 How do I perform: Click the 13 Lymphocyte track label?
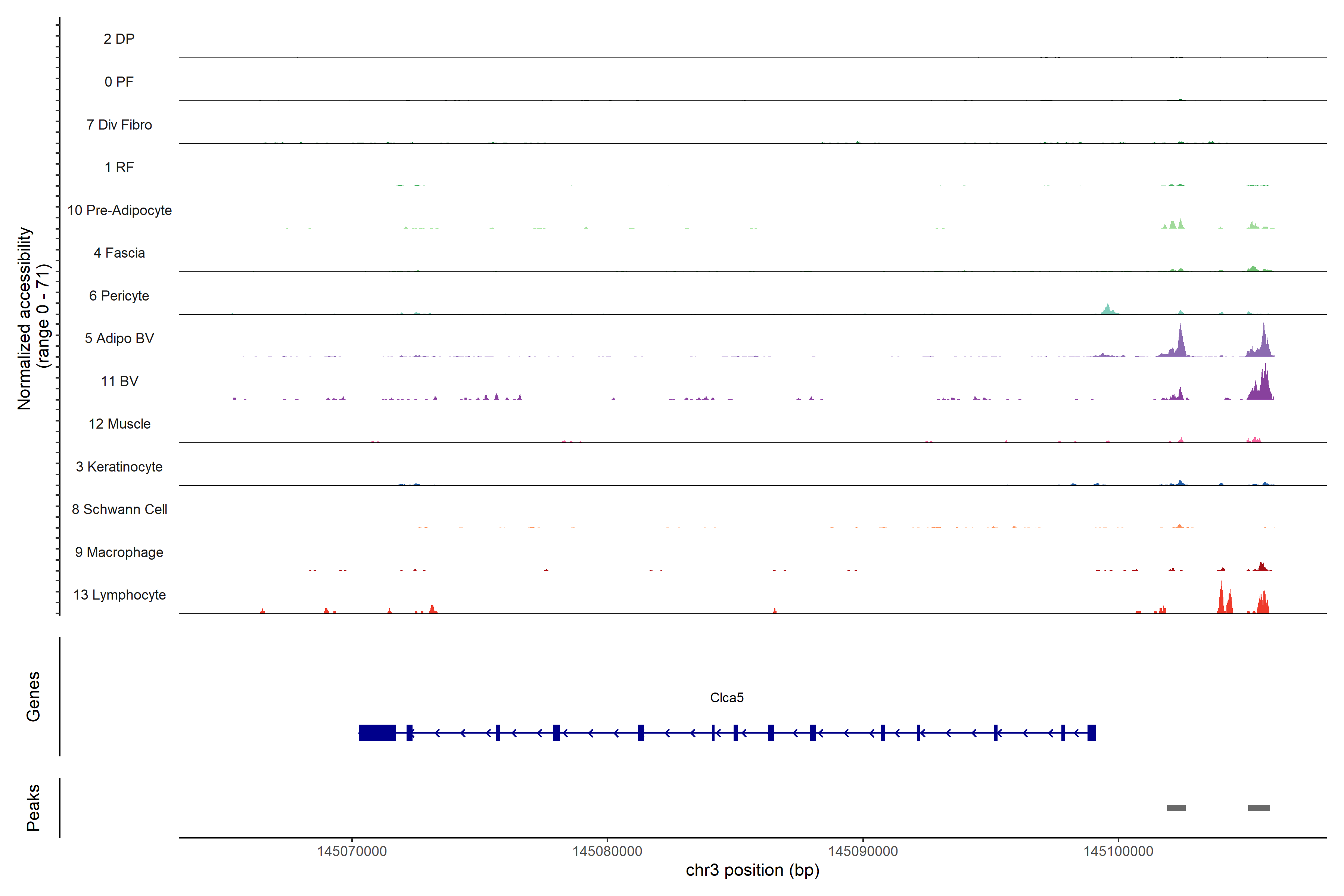click(119, 595)
